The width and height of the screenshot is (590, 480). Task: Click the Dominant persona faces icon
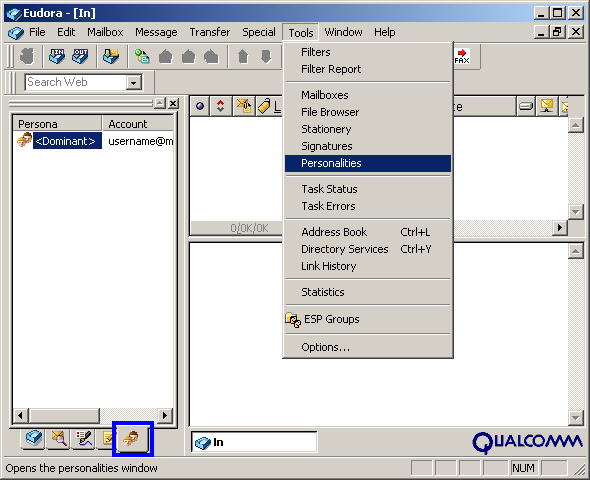pyautogui.click(x=24, y=140)
